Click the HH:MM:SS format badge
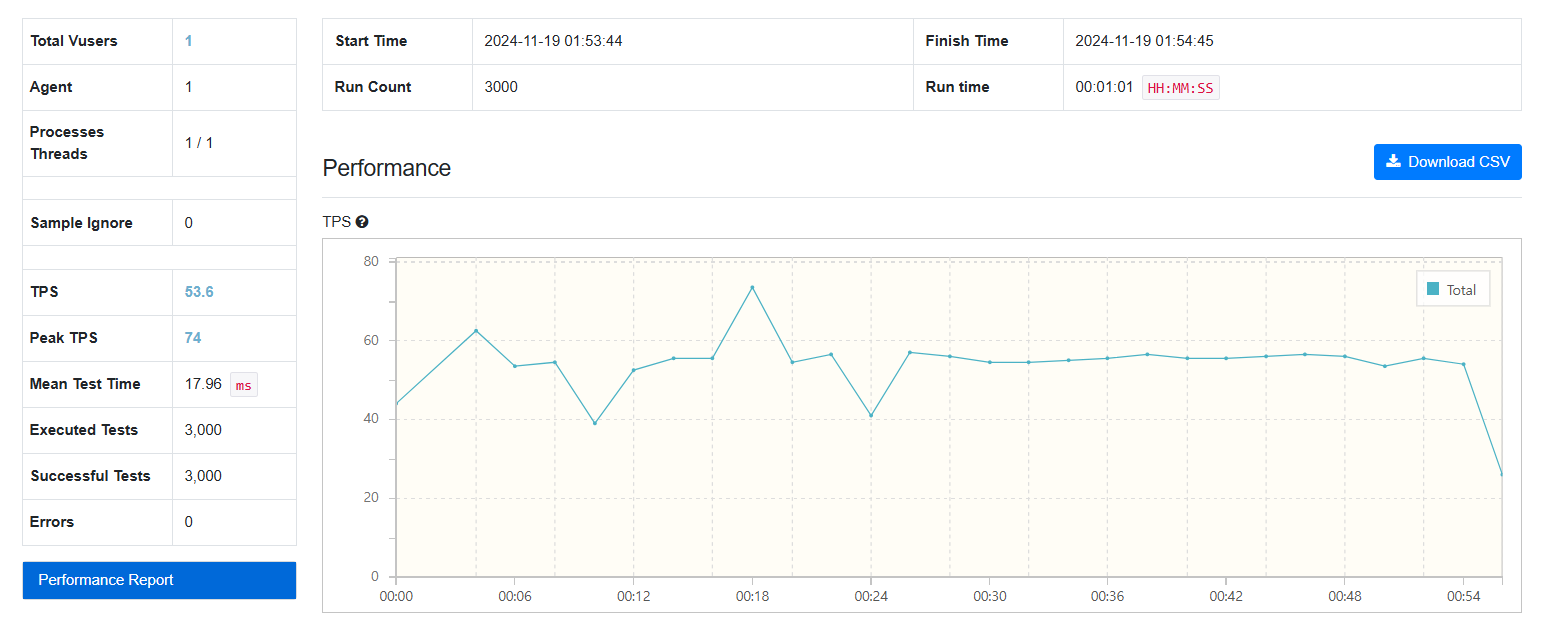The image size is (1556, 625). [1181, 88]
